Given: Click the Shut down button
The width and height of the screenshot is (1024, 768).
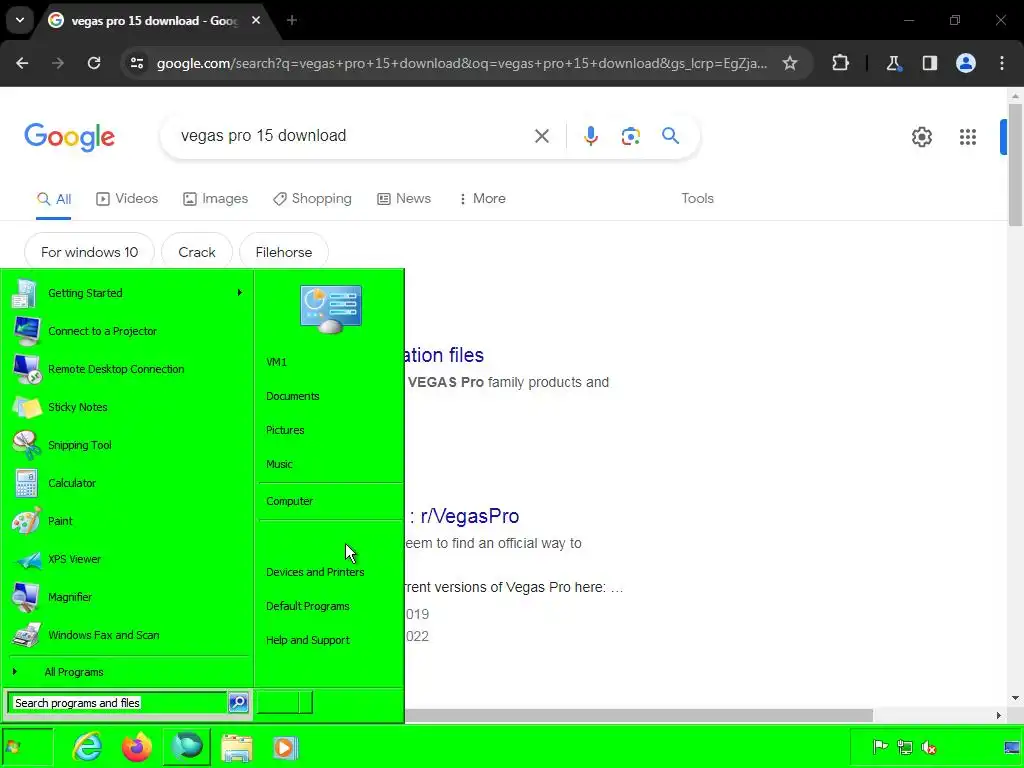Looking at the screenshot, I should [x=278, y=703].
